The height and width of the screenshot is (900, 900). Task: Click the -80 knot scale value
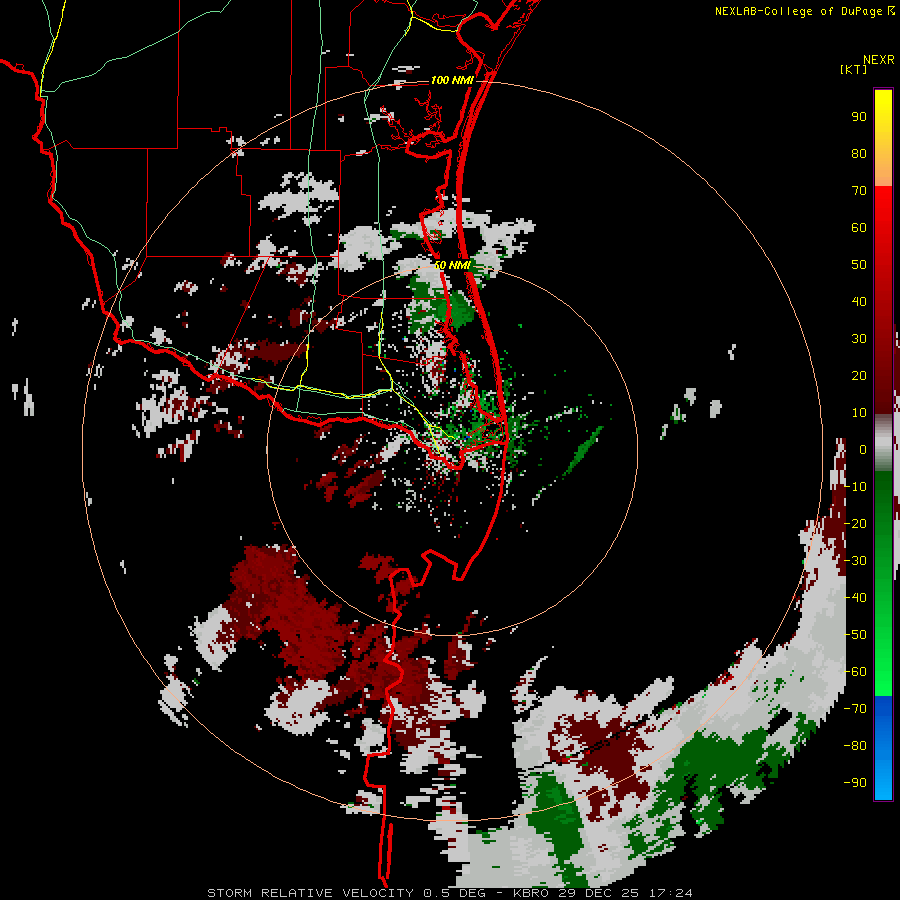pyautogui.click(x=855, y=746)
